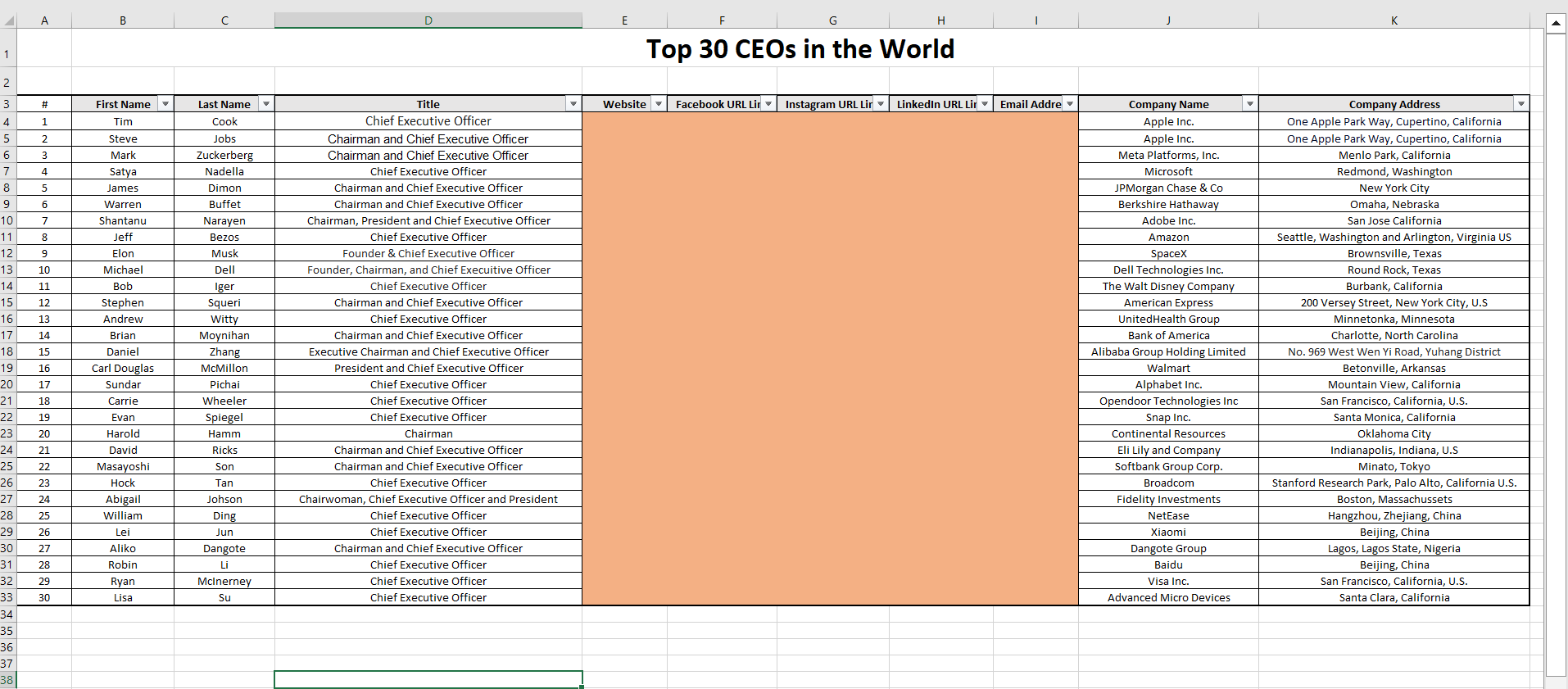Select the 'Xiaomi' company cell

point(1168,532)
